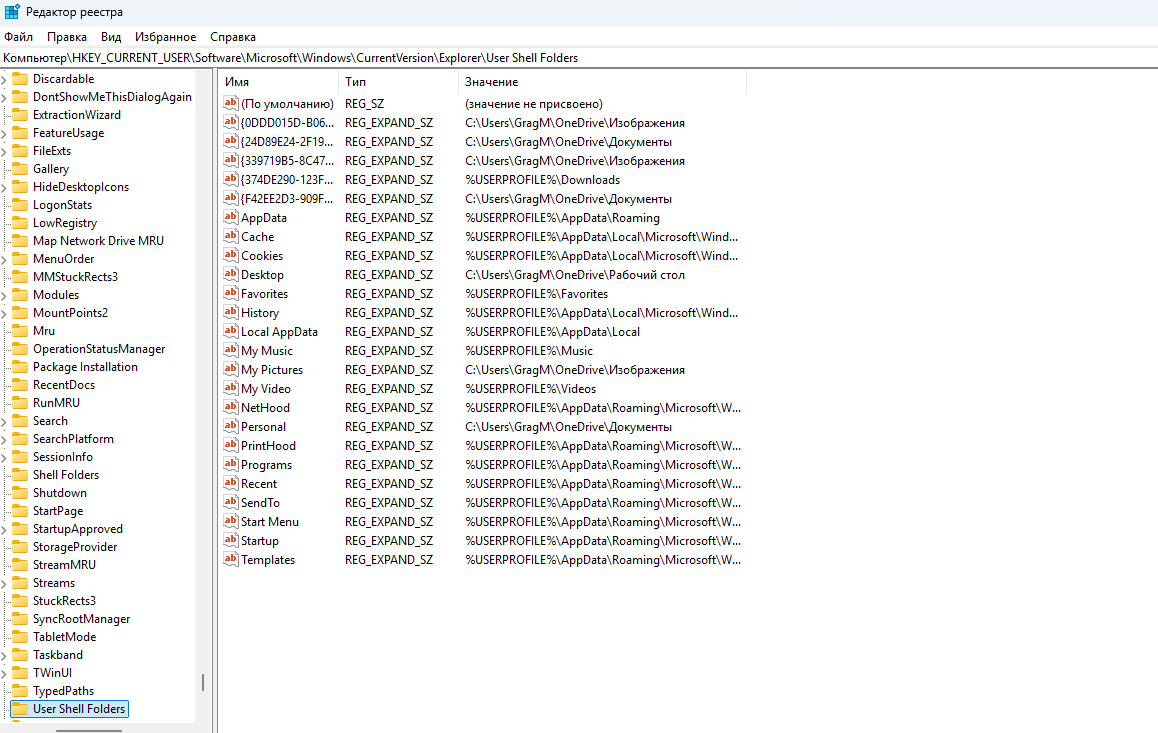Click string icon of Cookies value

point(230,255)
